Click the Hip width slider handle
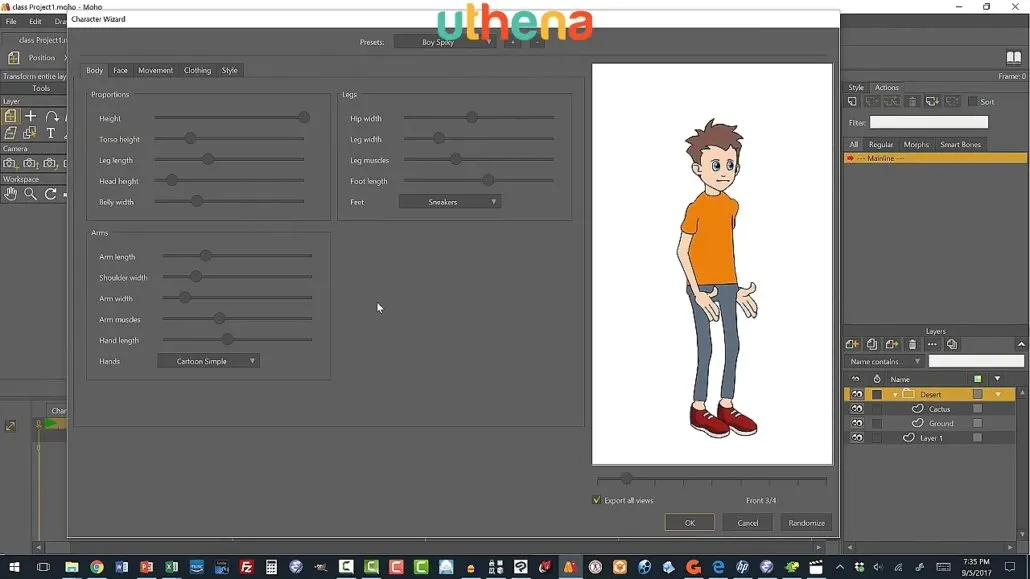Screen dimensions: 1030x579 coord(472,118)
